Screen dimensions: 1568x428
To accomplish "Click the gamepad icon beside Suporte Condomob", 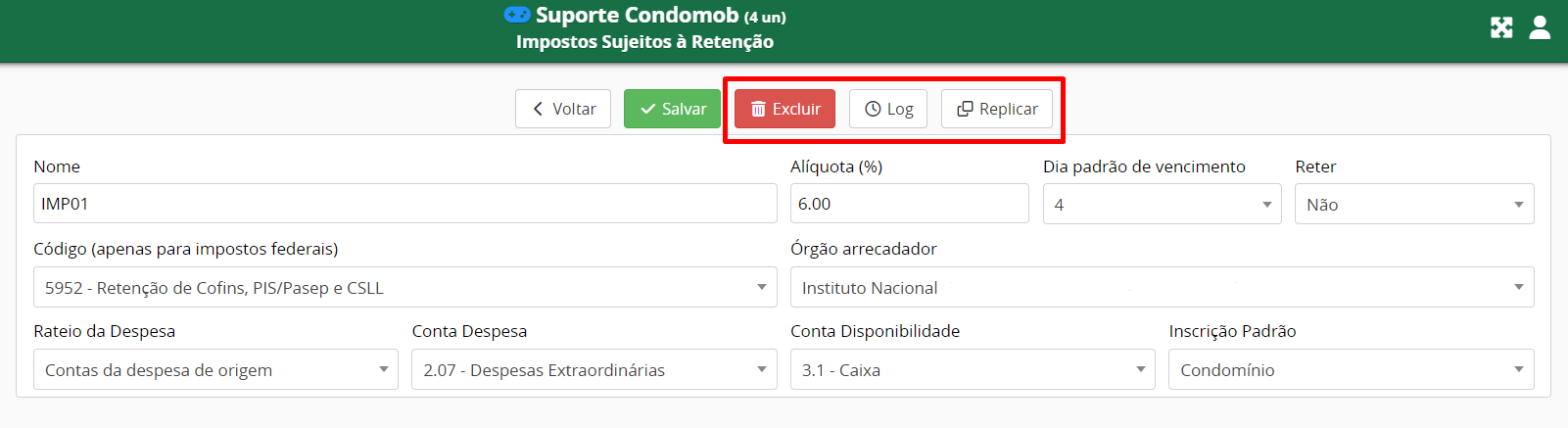I will [517, 15].
